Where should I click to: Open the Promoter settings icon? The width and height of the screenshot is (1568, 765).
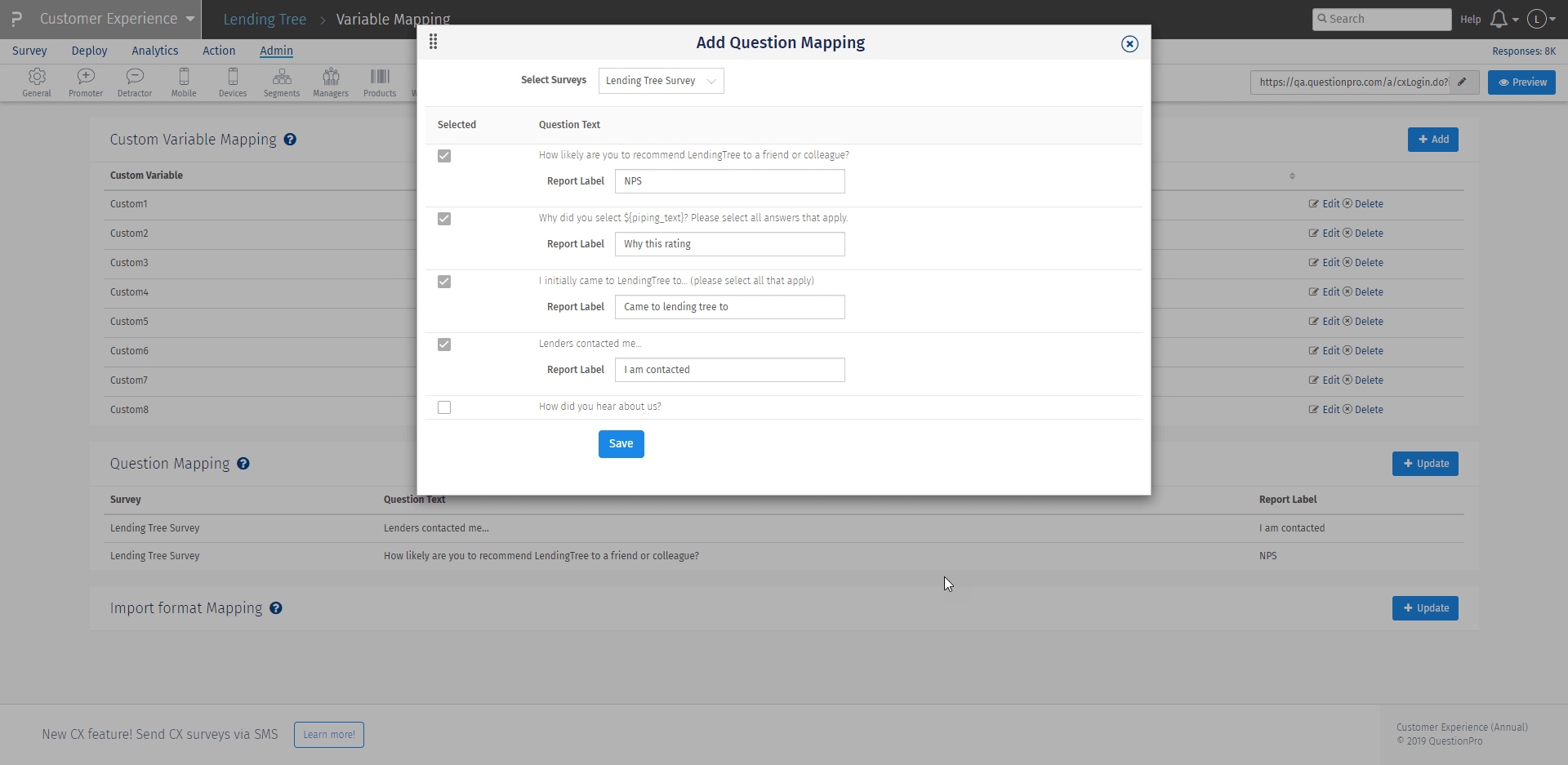click(x=85, y=82)
